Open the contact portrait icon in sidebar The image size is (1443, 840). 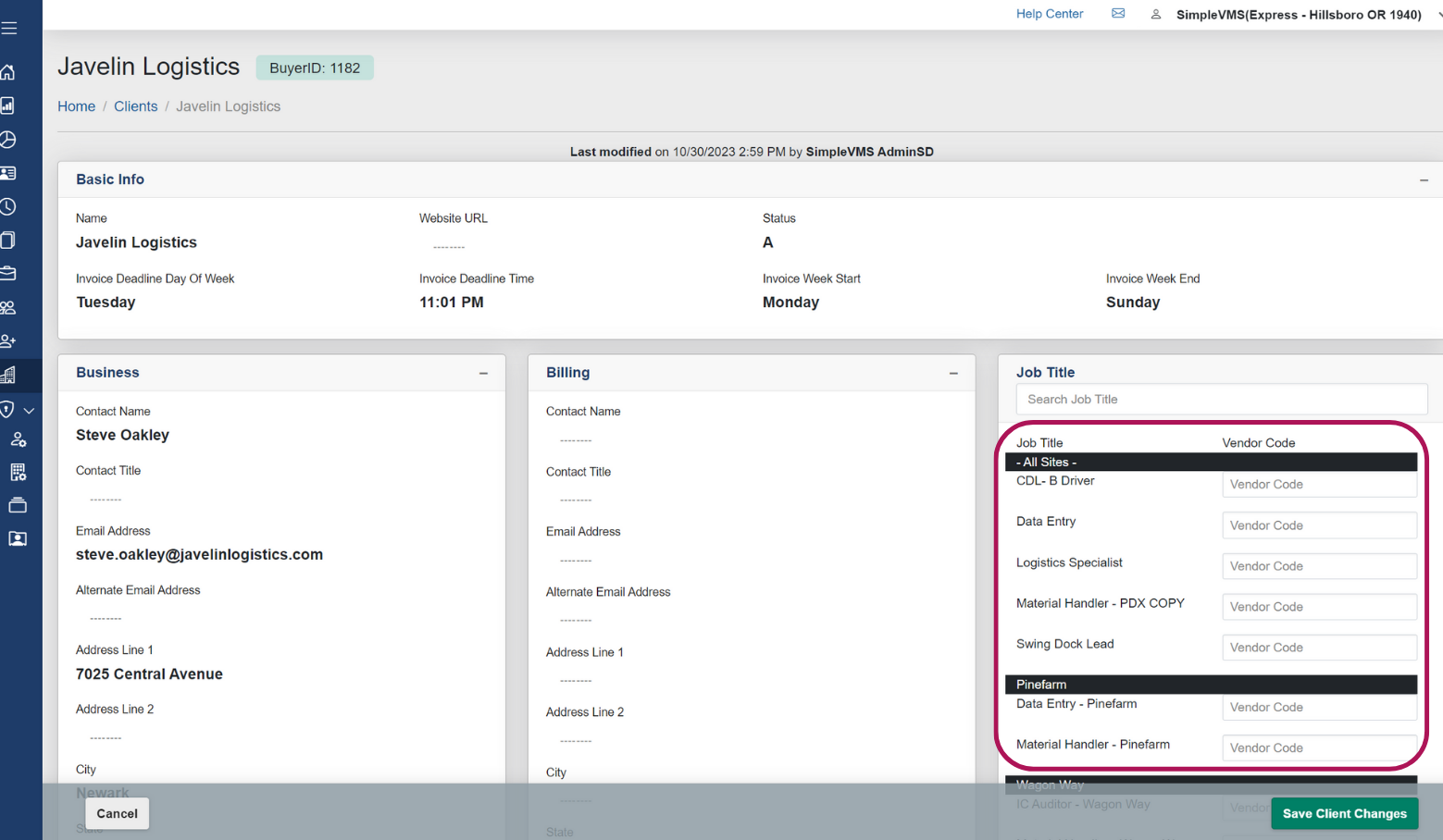pyautogui.click(x=18, y=538)
